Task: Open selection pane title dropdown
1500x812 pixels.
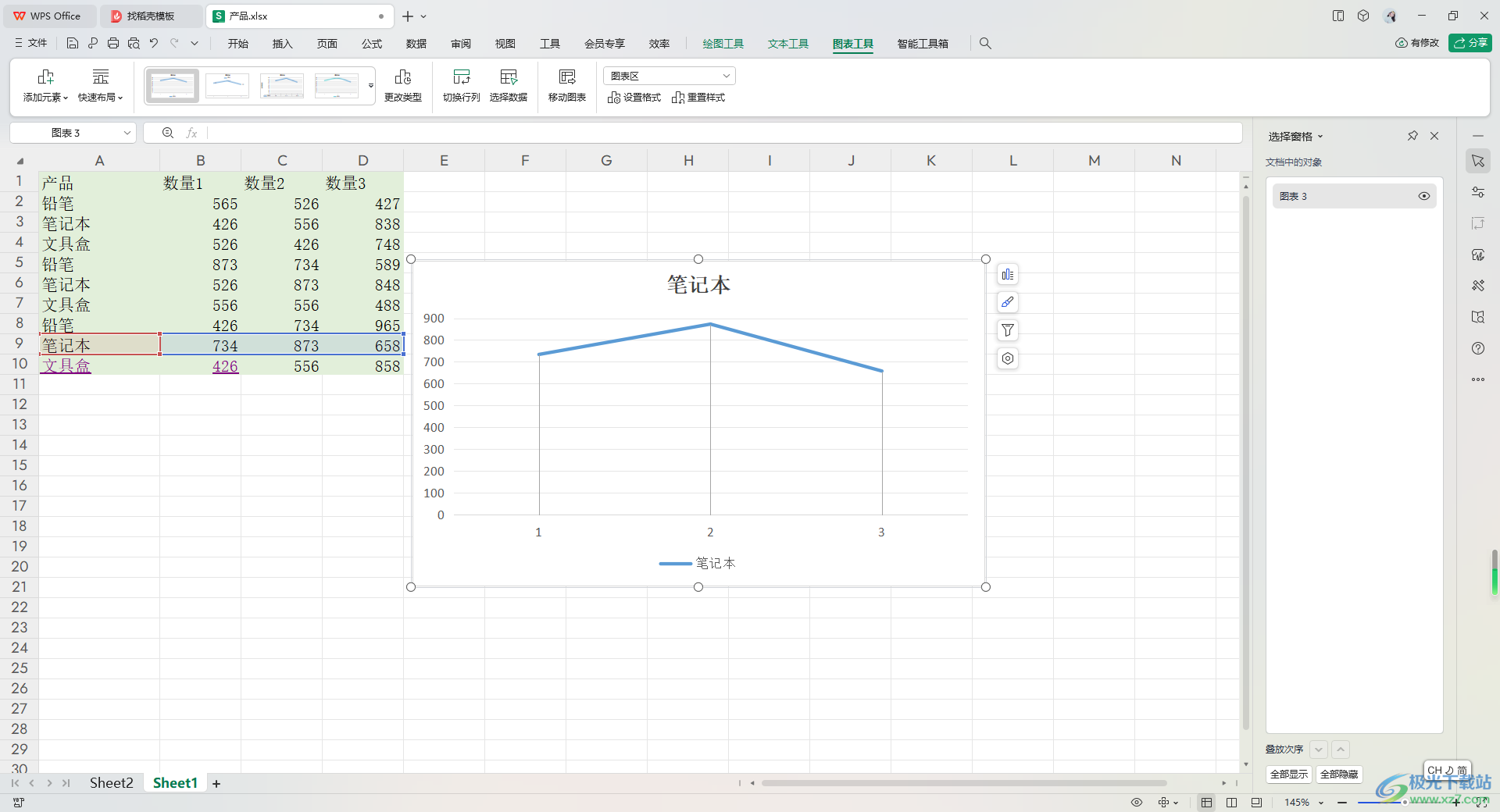Action: (x=1321, y=137)
